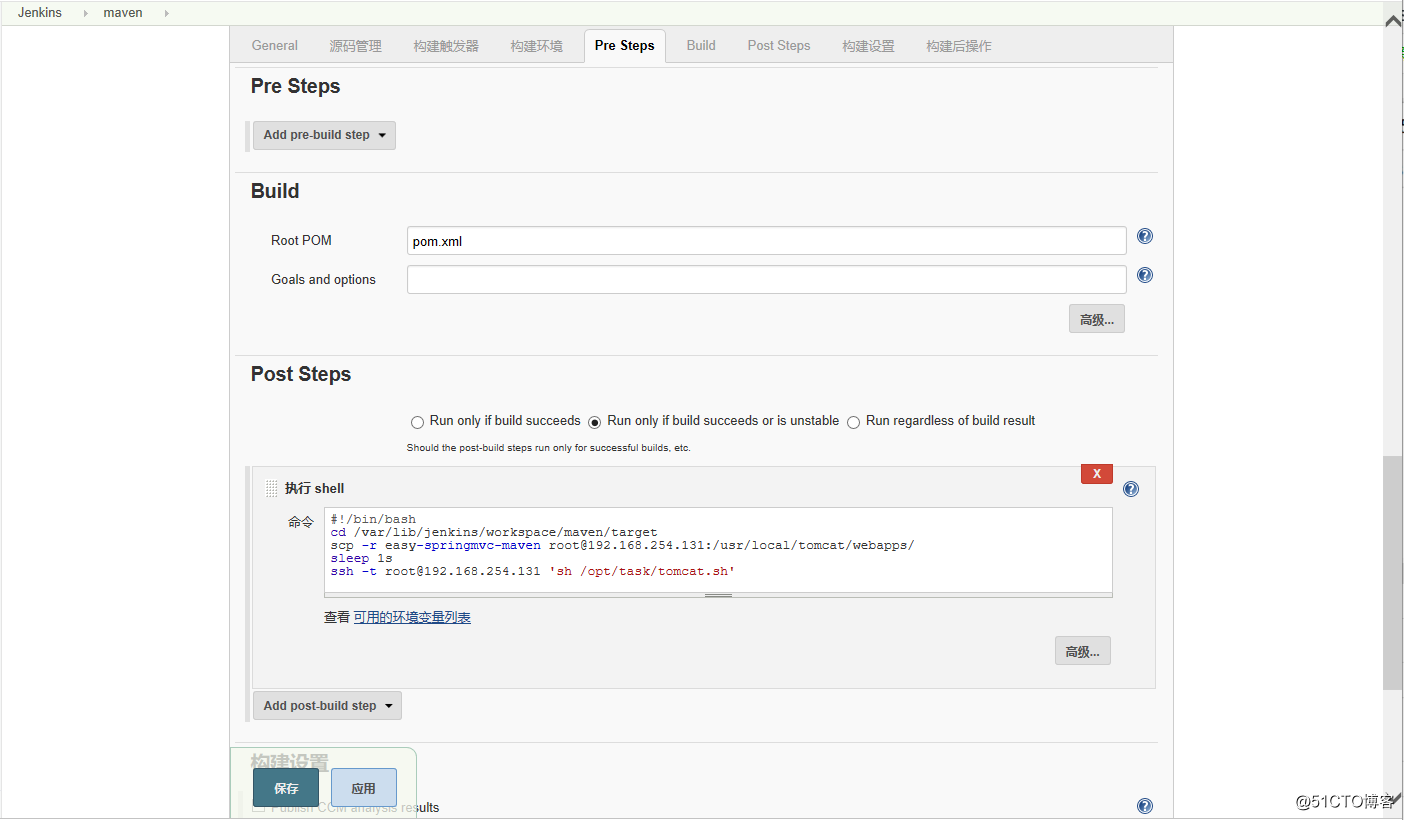The image size is (1404, 820).
Task: Grab the shell textarea resize handle
Action: pos(718,595)
